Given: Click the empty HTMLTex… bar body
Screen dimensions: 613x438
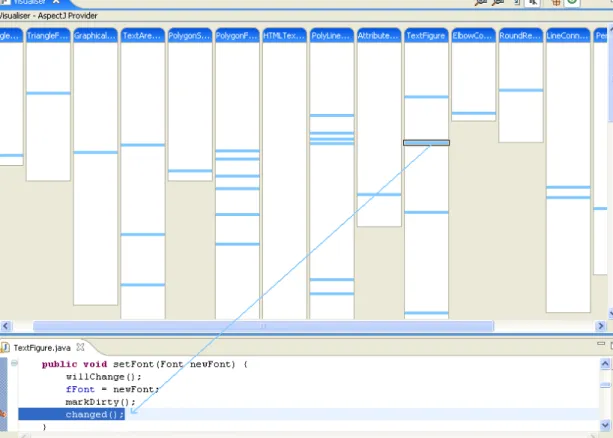Looking at the screenshot, I should point(285,180).
